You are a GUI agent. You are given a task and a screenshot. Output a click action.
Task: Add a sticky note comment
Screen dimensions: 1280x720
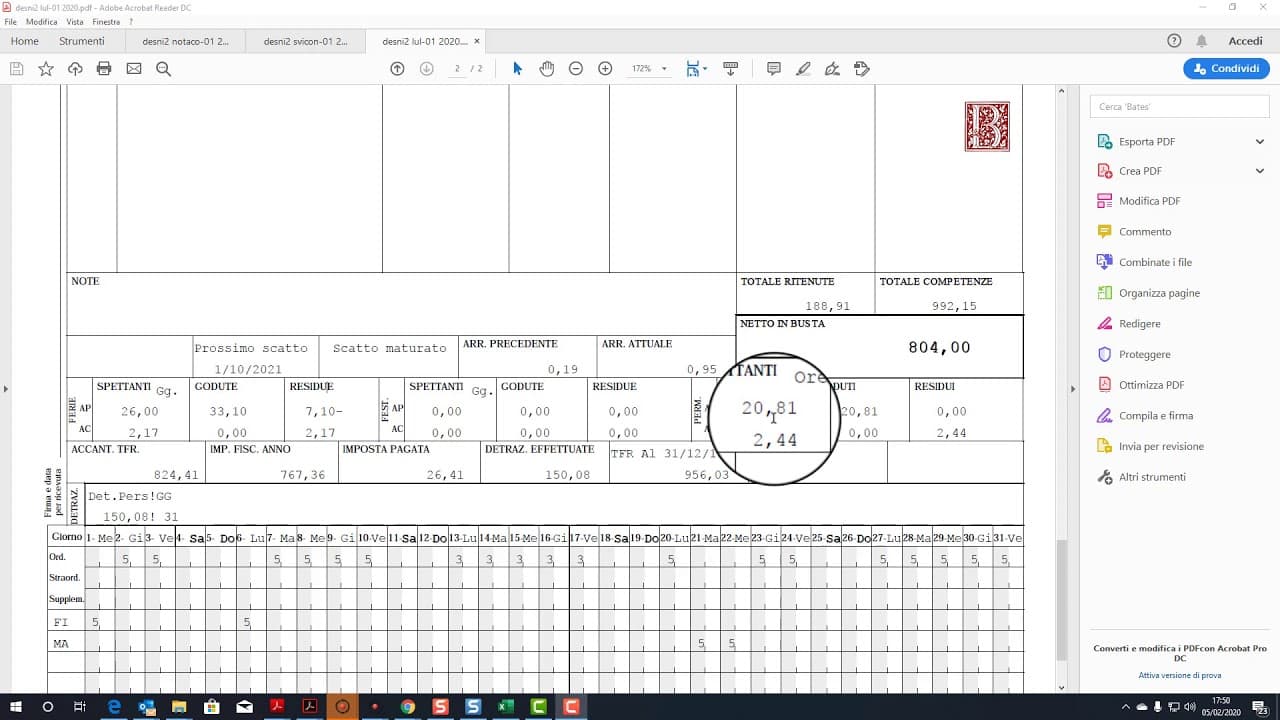[x=774, y=69]
